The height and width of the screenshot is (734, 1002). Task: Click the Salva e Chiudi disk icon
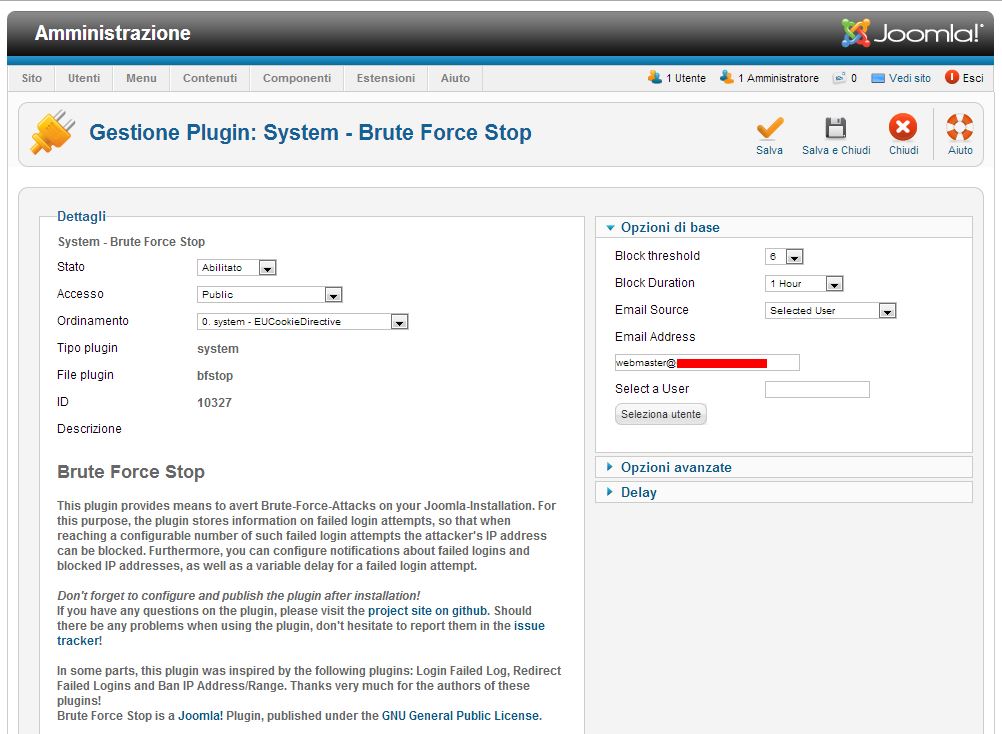tap(835, 128)
